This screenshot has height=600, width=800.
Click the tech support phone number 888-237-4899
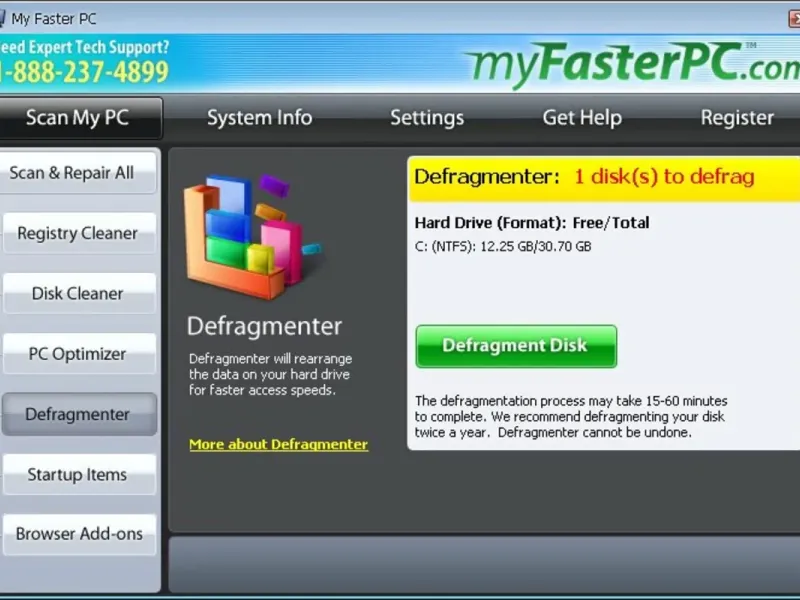tap(84, 72)
